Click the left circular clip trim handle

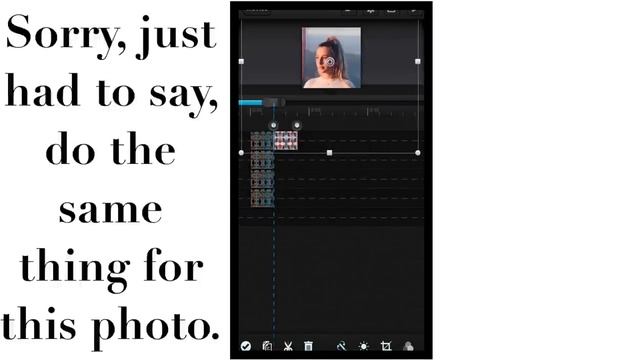273,125
